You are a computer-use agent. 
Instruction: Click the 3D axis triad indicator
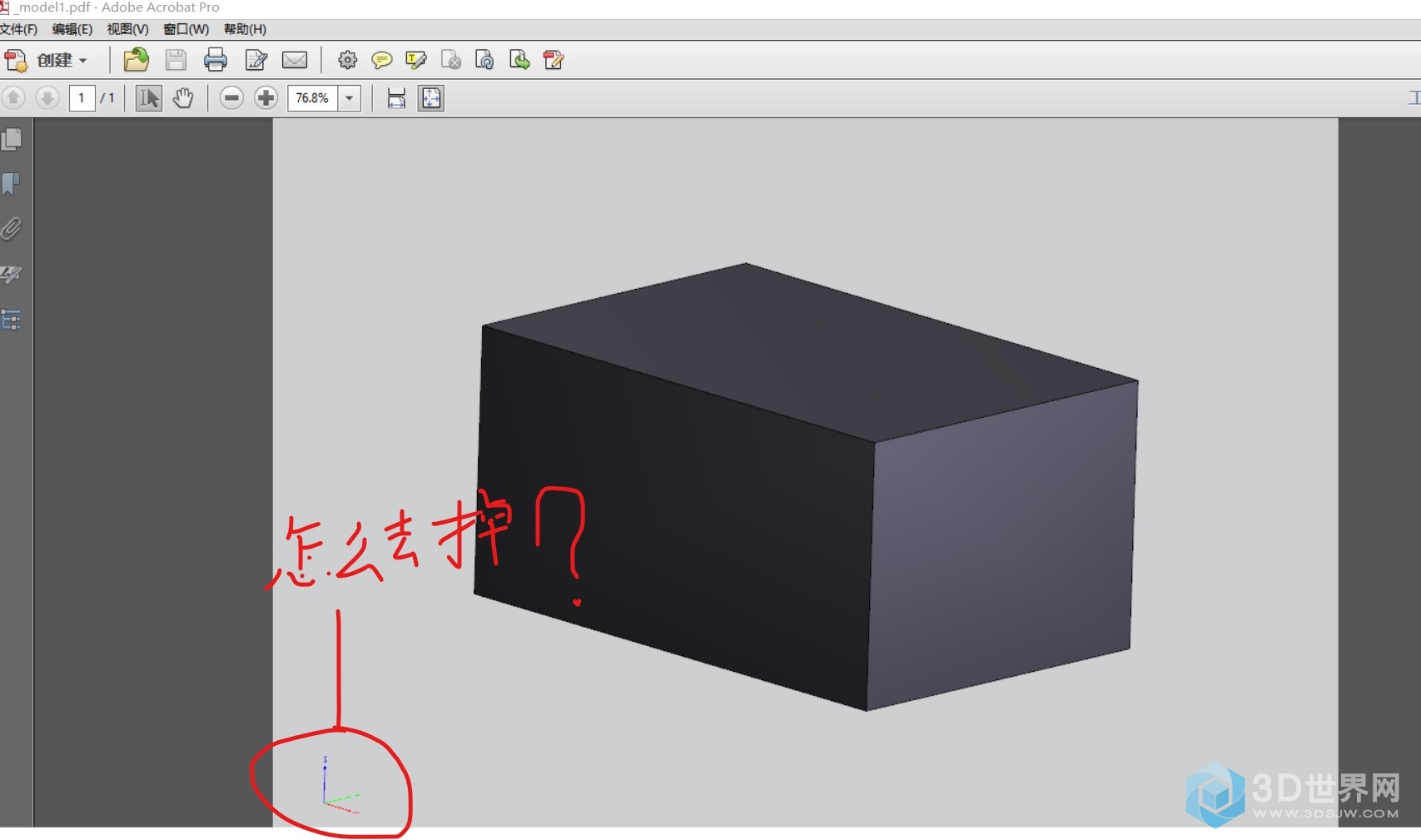click(340, 784)
